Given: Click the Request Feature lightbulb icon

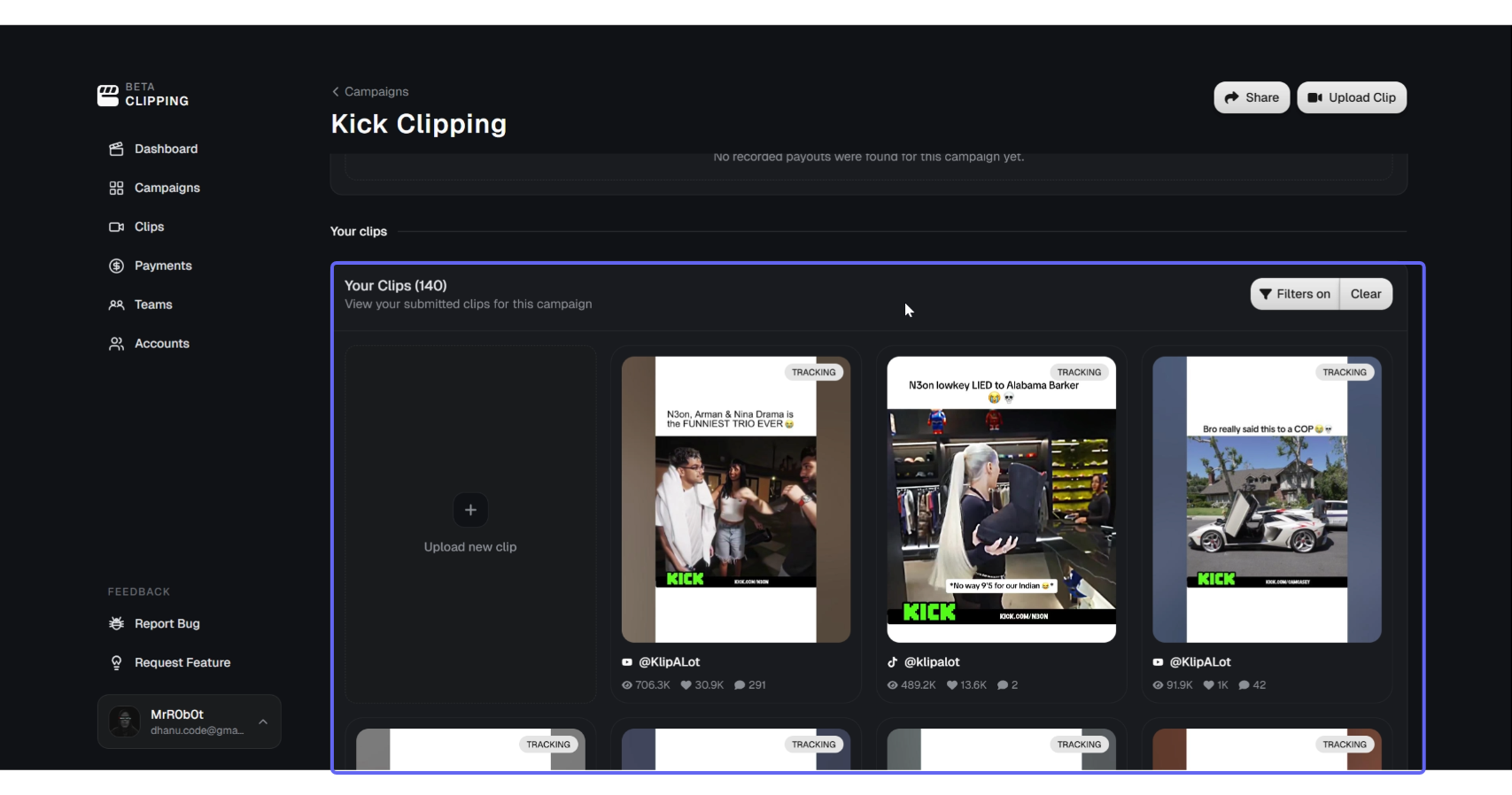Looking at the screenshot, I should pos(116,662).
